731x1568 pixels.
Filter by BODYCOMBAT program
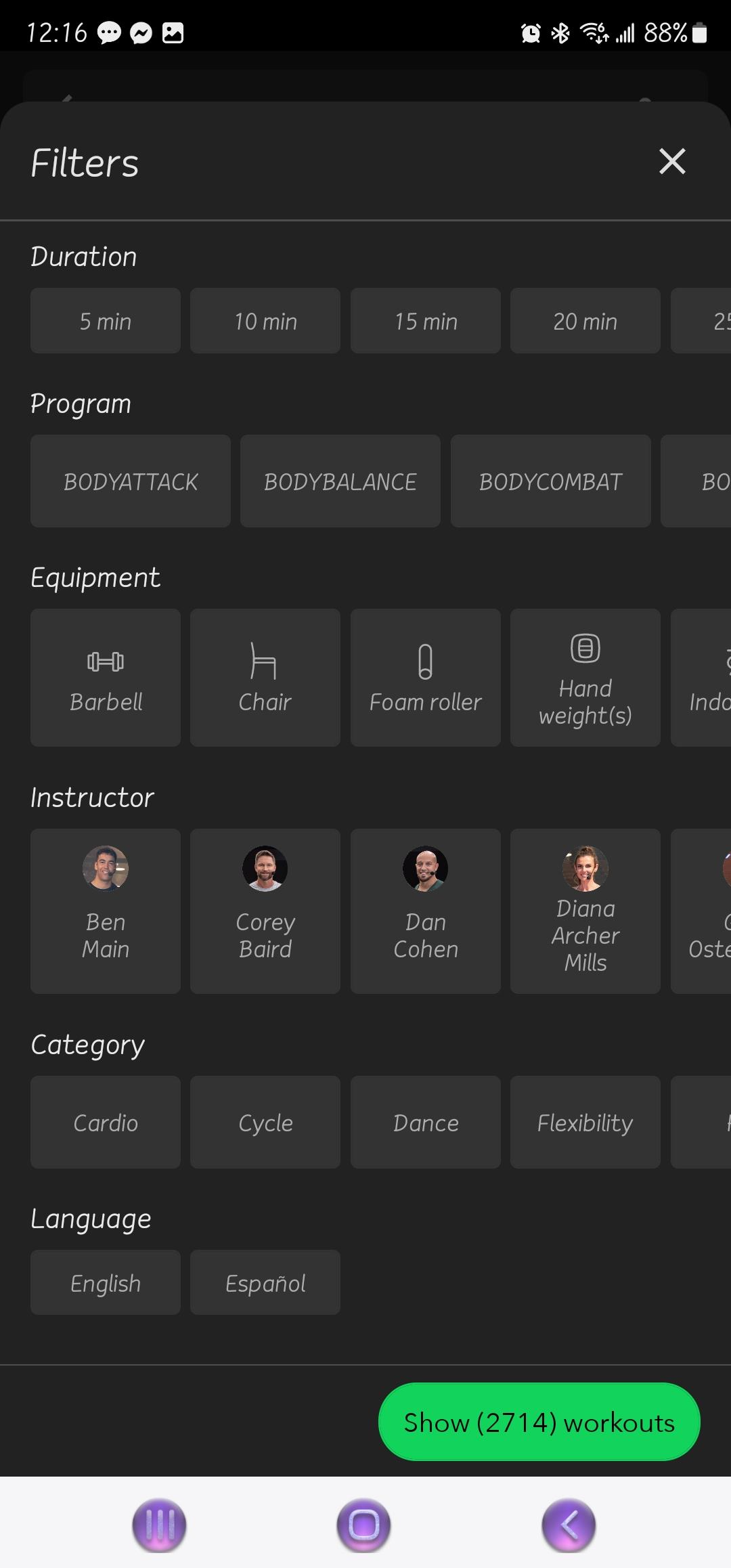(551, 481)
